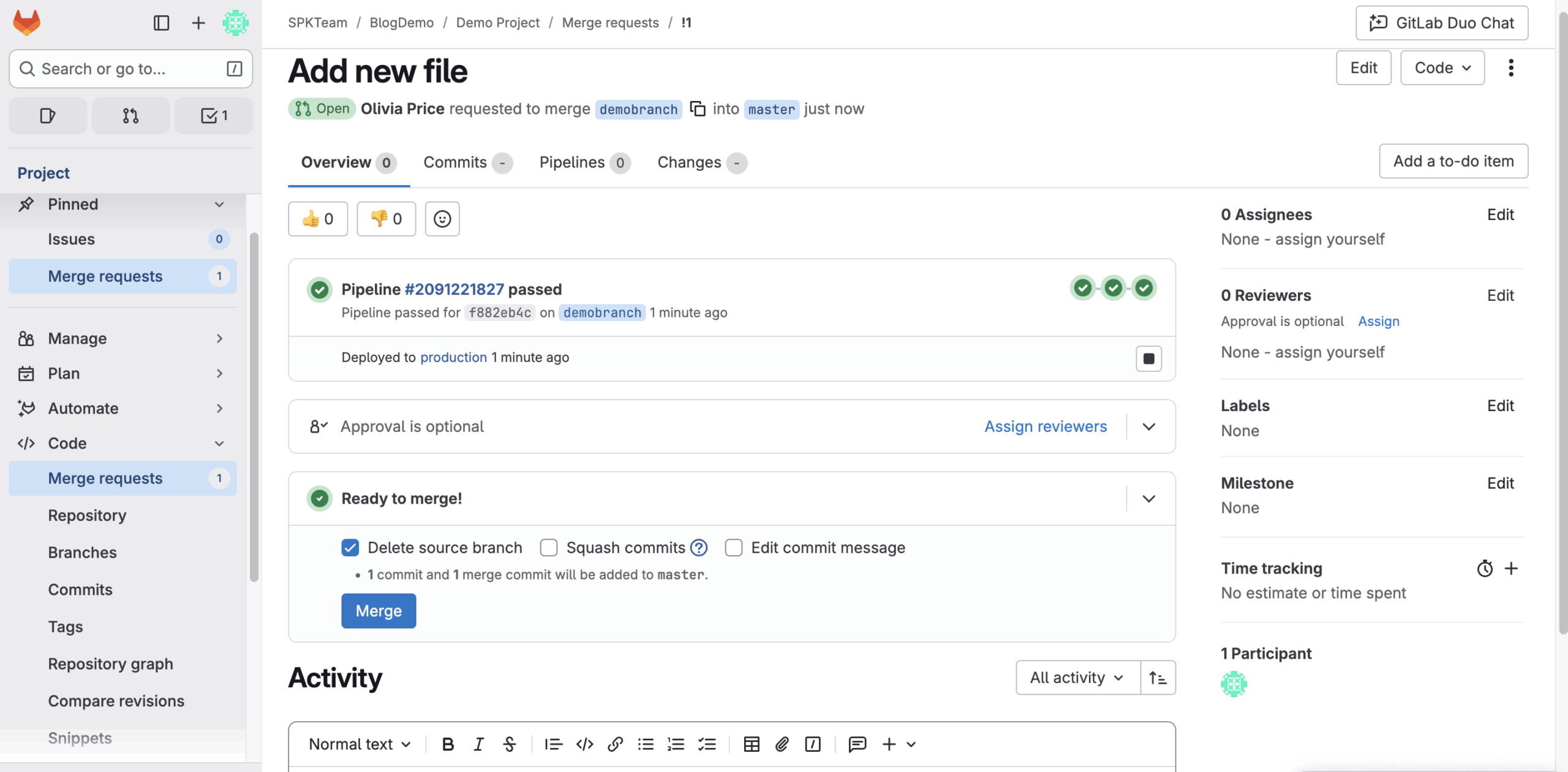Enable Squash commits checkbox
1568x772 pixels.
click(549, 547)
